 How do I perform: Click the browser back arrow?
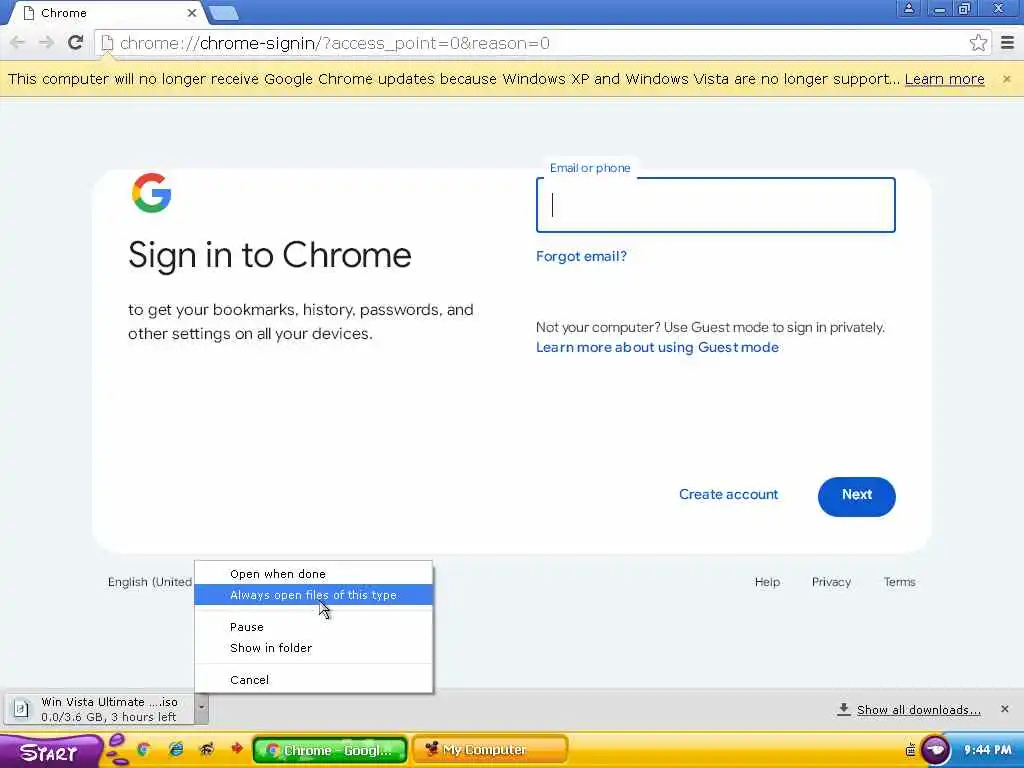point(18,43)
